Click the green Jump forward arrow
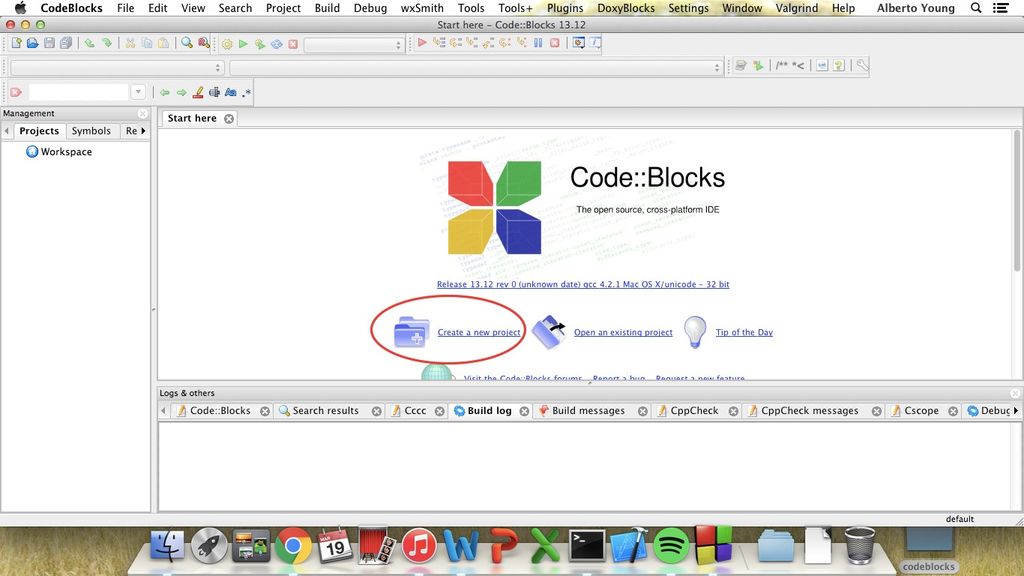This screenshot has width=1024, height=576. pyautogui.click(x=182, y=93)
